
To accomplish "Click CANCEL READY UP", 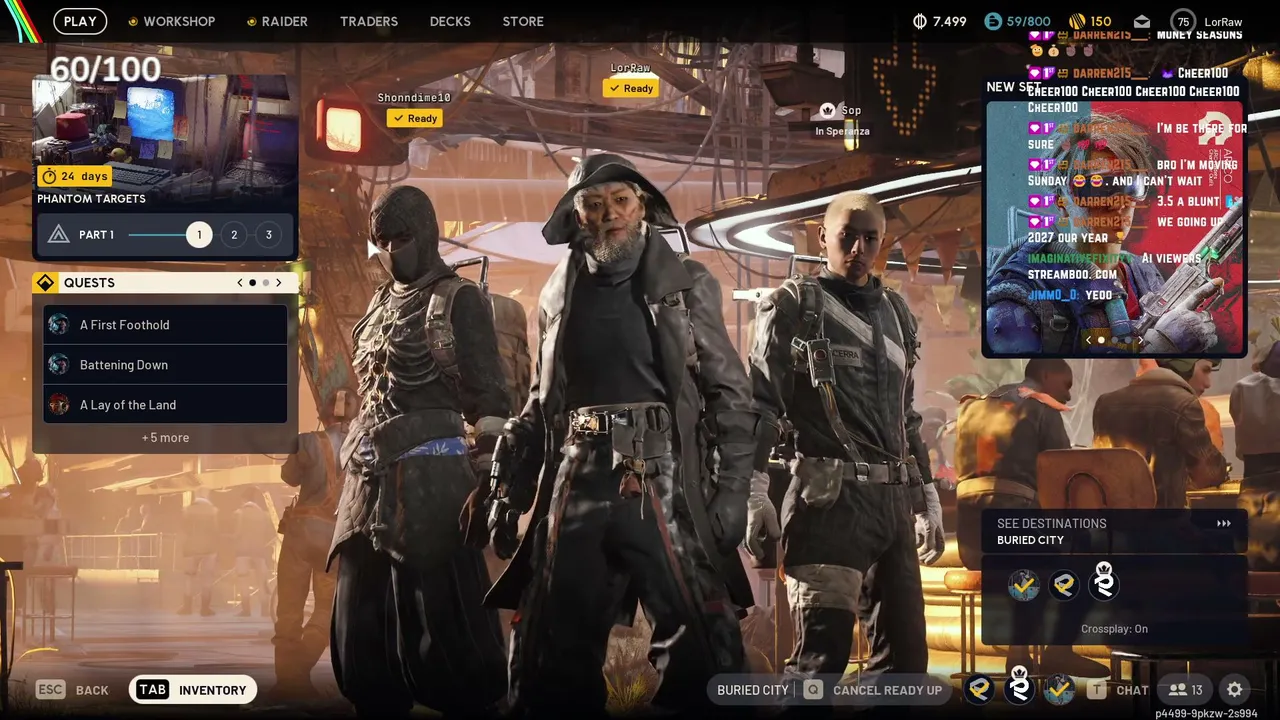I will point(887,690).
